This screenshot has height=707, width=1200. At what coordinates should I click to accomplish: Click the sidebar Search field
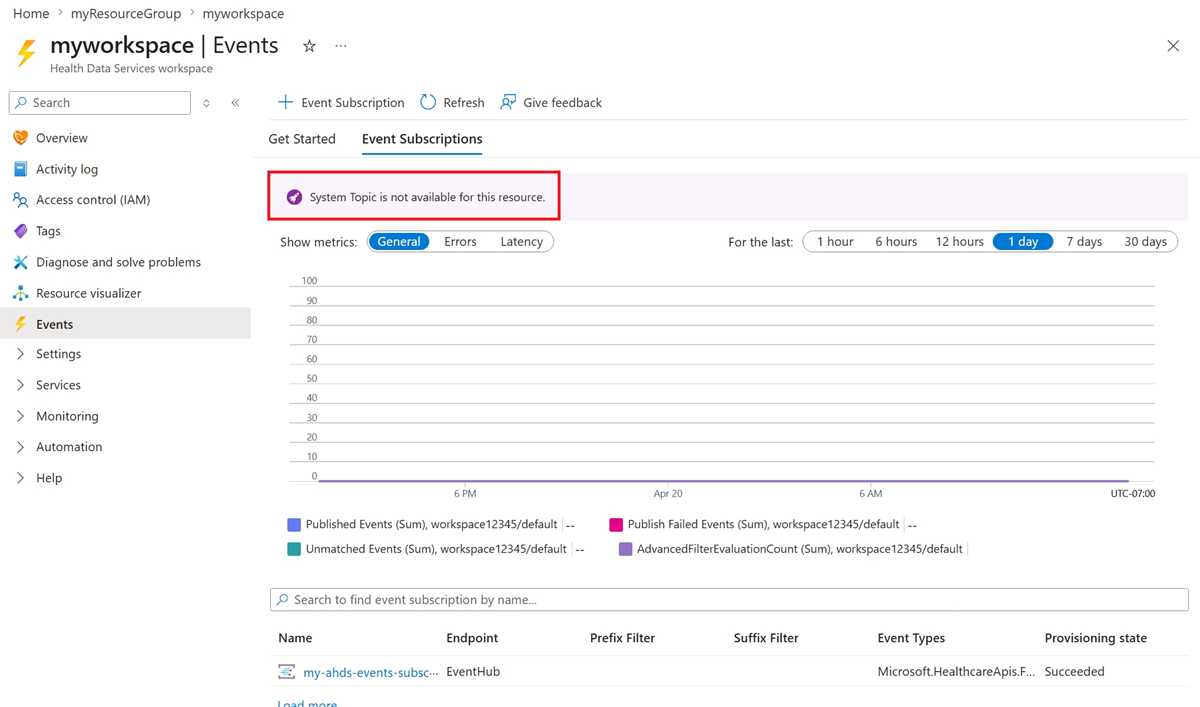100,103
